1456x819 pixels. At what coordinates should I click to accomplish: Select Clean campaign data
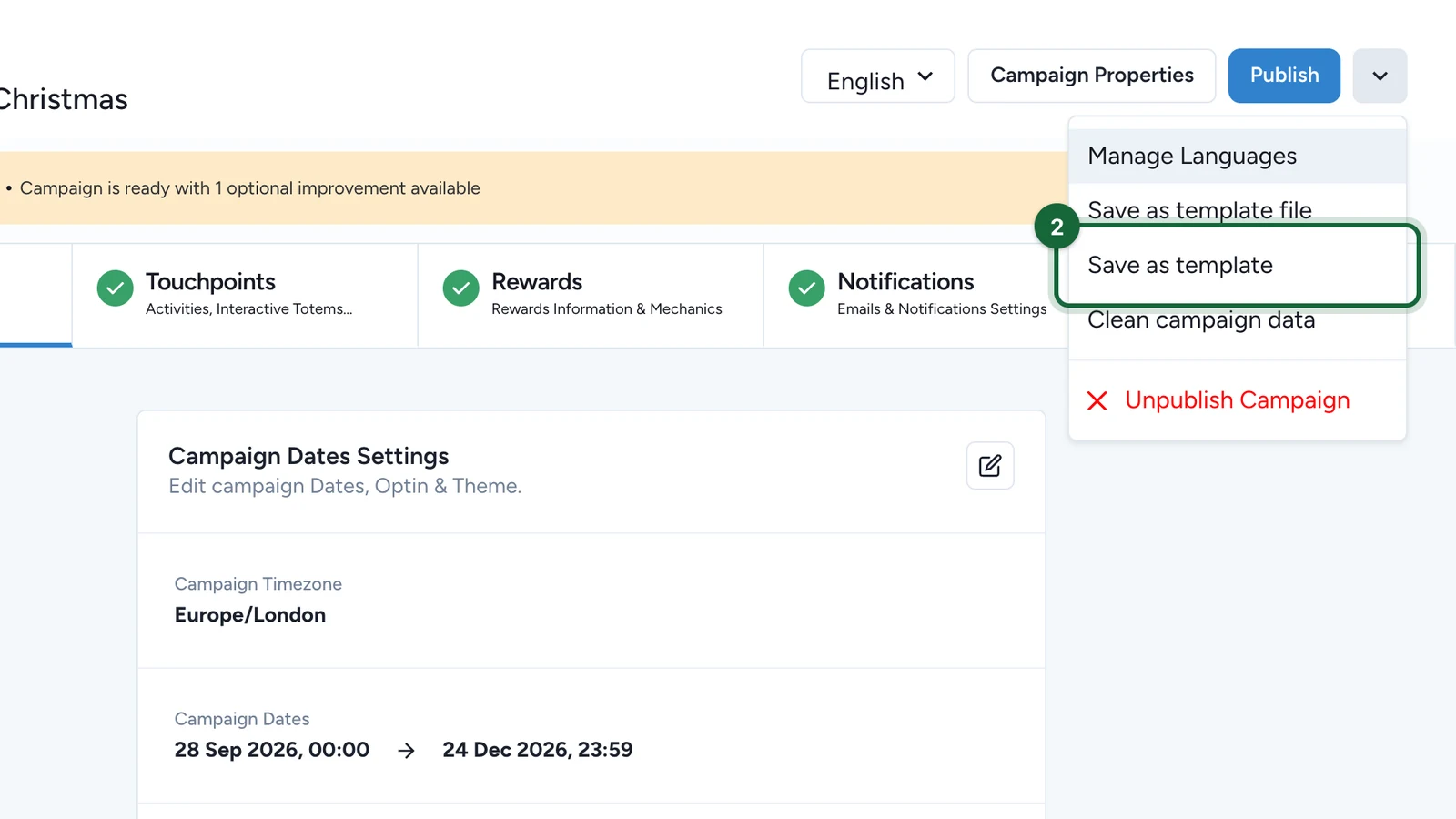(x=1238, y=321)
